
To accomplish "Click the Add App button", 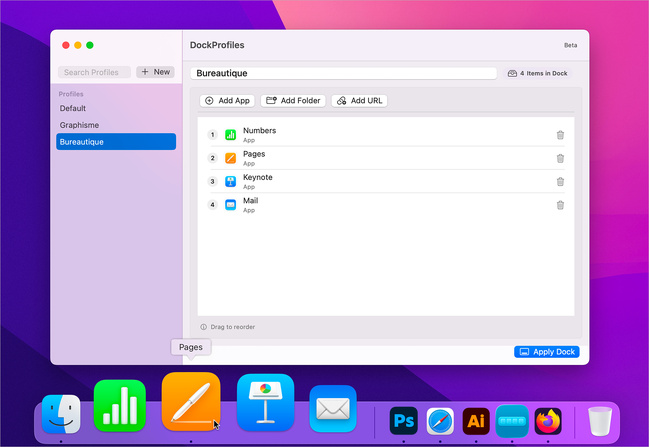I will pyautogui.click(x=227, y=101).
